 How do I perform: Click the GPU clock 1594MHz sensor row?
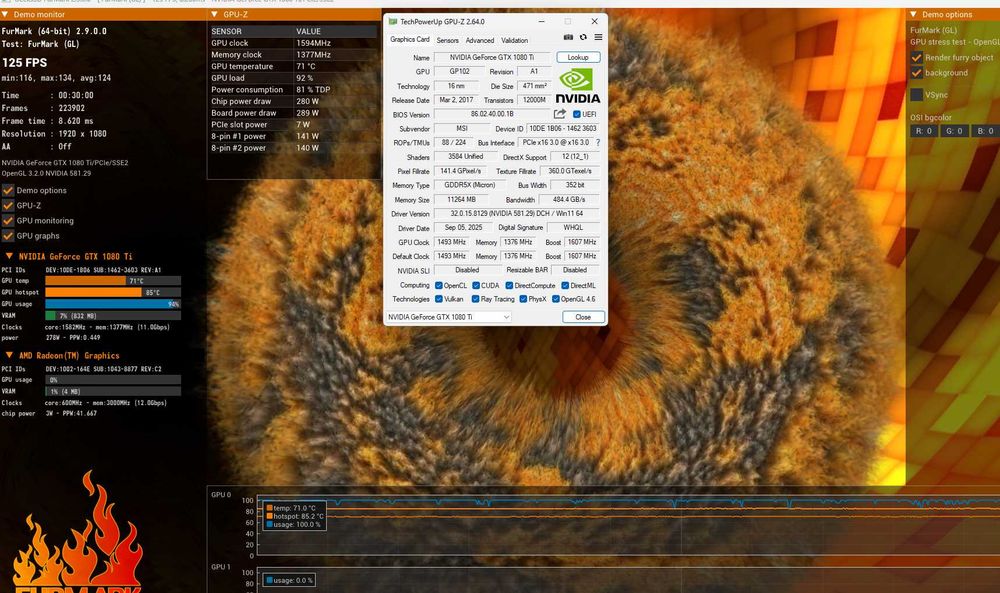[x=294, y=43]
